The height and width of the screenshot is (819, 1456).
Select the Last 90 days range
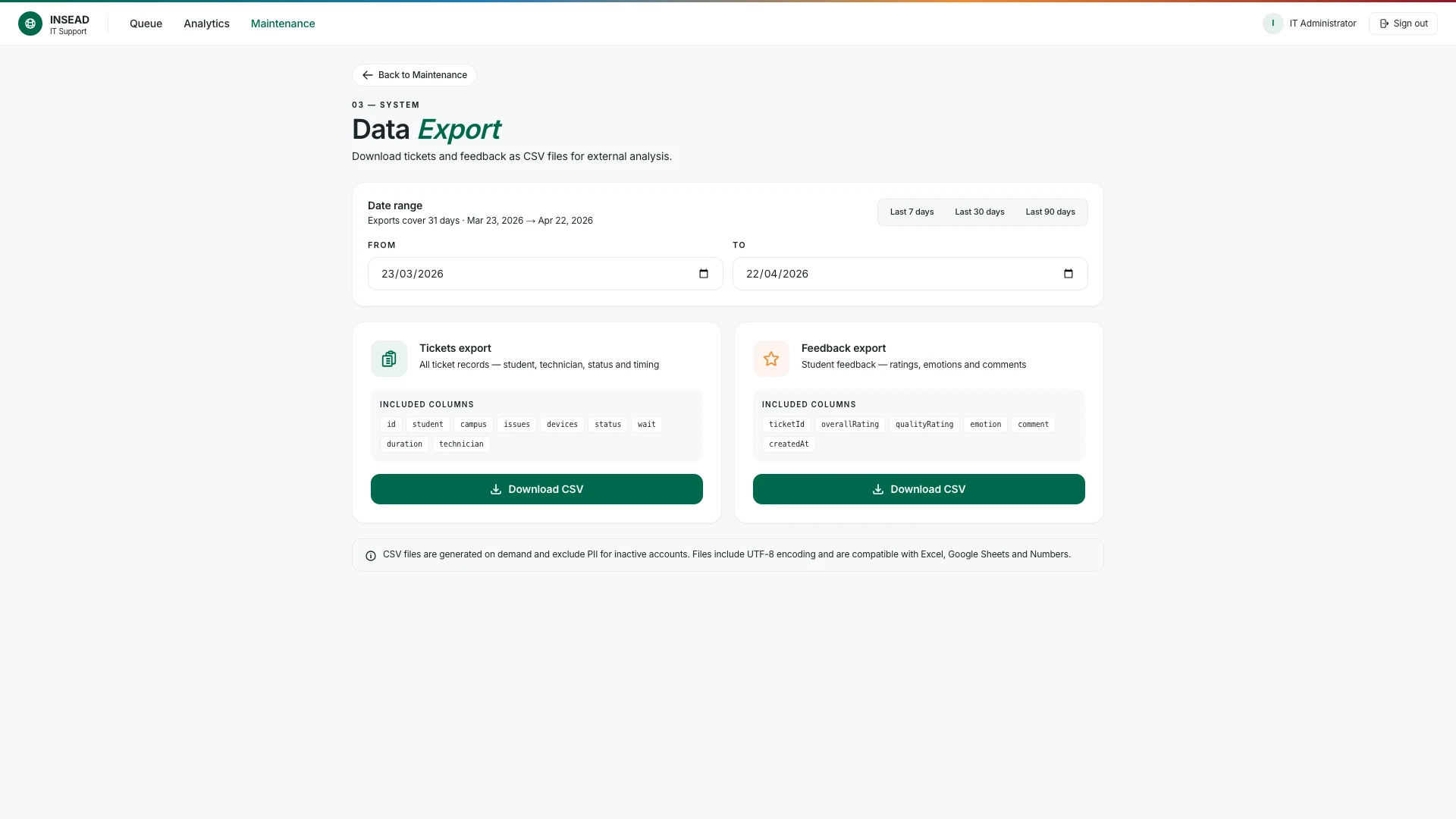(x=1050, y=212)
